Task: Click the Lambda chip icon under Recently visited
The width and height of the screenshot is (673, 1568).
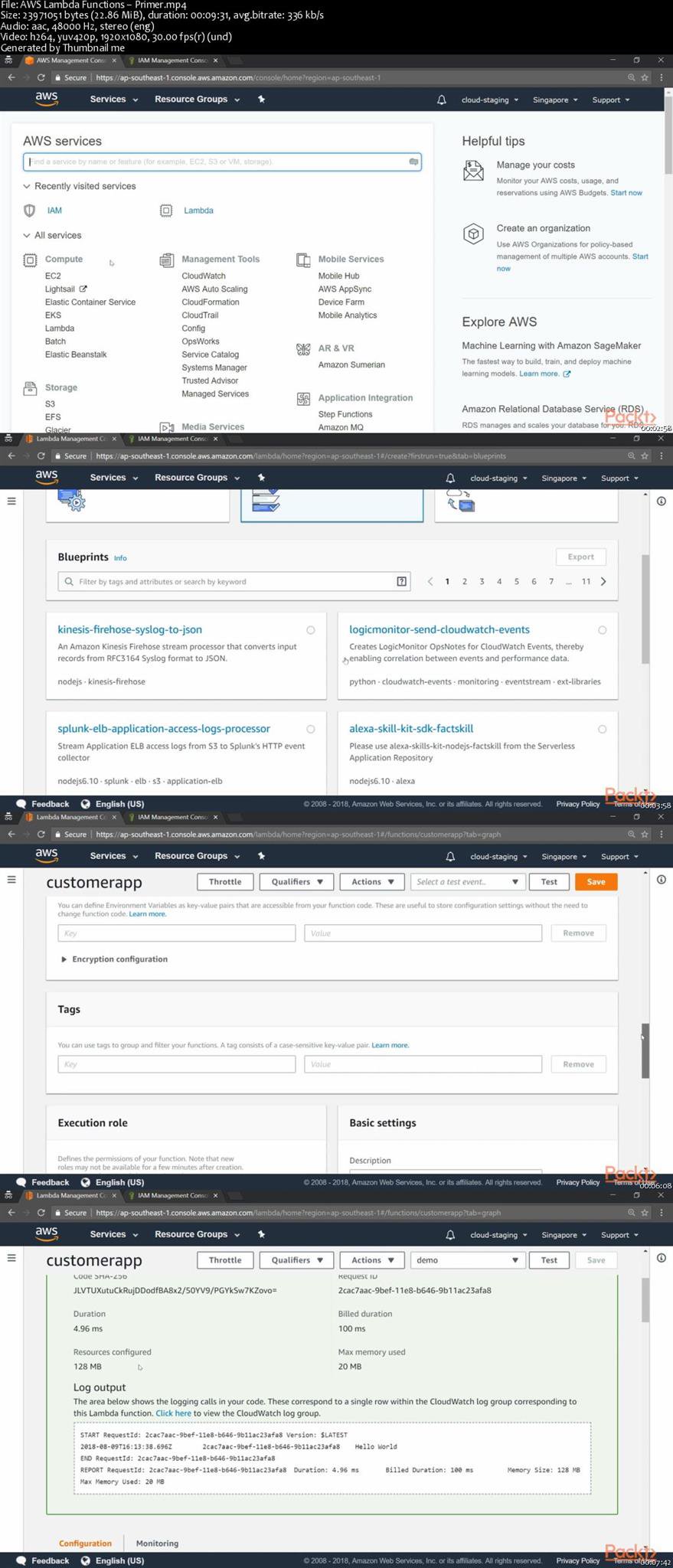Action: click(x=166, y=211)
